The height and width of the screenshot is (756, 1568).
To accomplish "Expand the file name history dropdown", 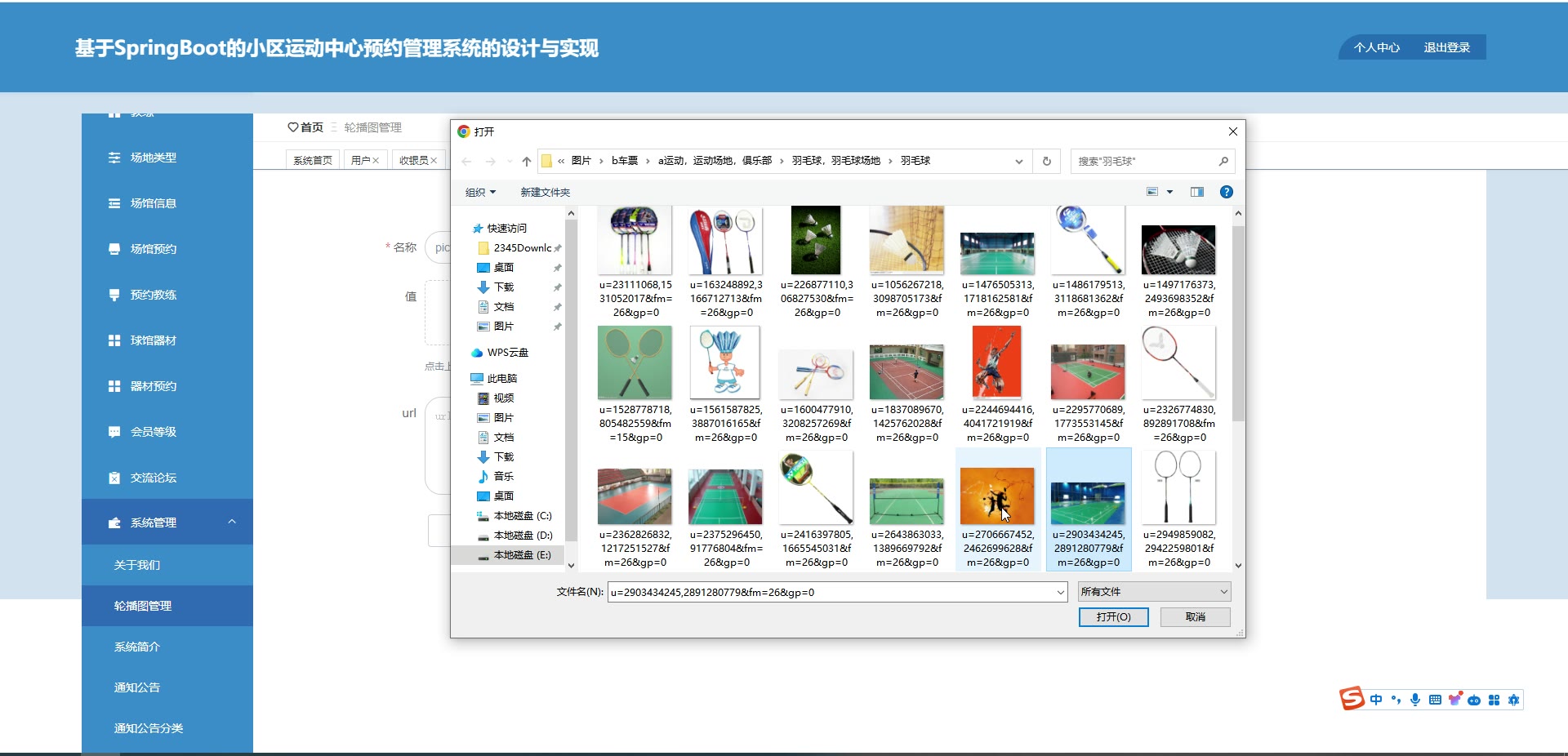I will pyautogui.click(x=1060, y=593).
